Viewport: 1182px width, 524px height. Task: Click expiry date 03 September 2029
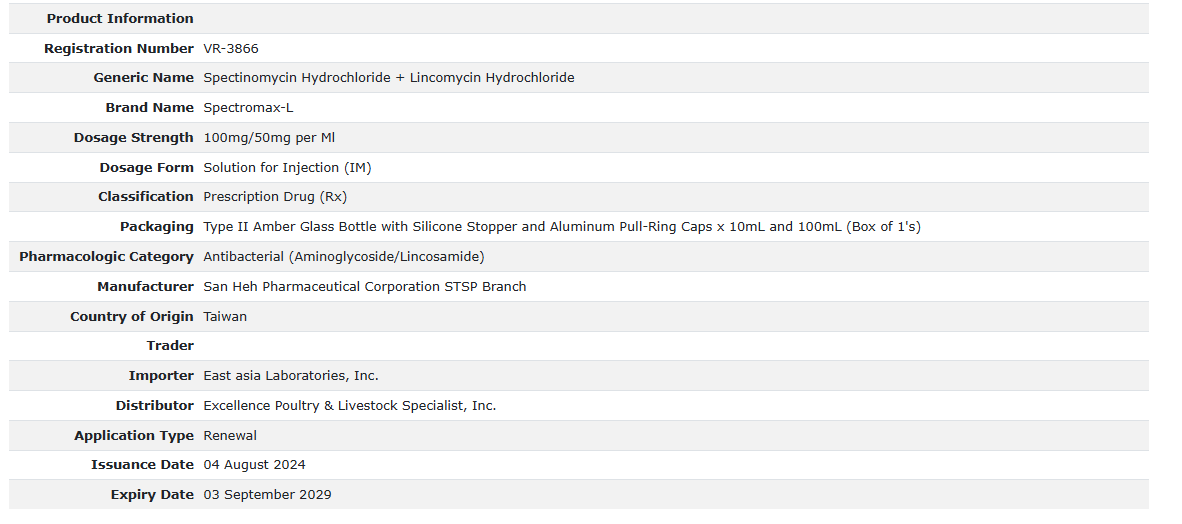pyautogui.click(x=267, y=495)
